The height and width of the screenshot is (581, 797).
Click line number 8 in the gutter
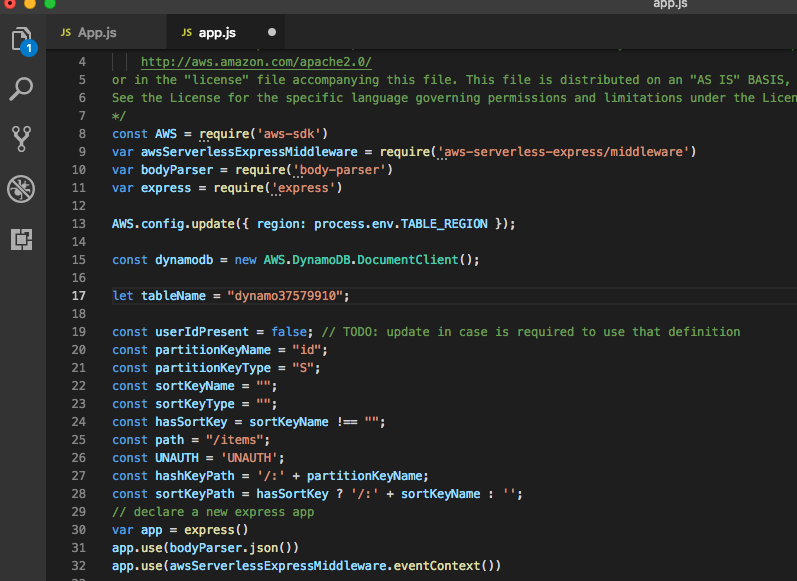tap(82, 134)
